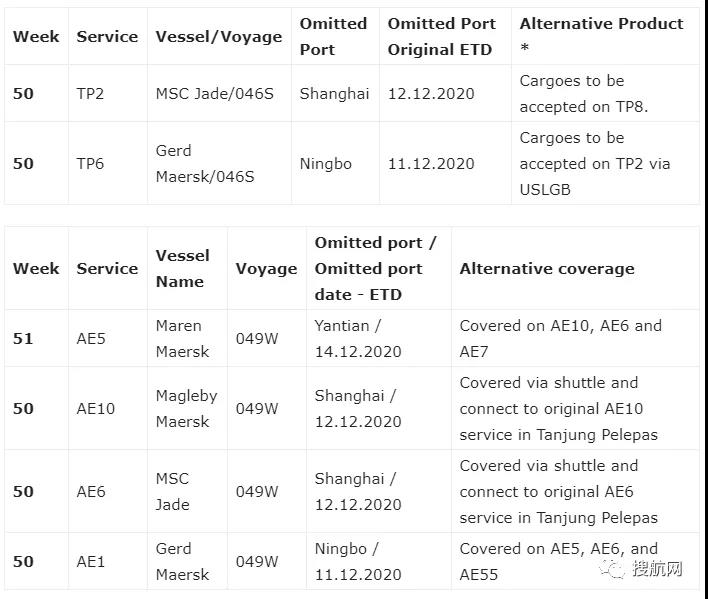Viewport: 708px width, 599px height.
Task: Select the "Omitted Port Original ETD" header
Action: pos(440,37)
